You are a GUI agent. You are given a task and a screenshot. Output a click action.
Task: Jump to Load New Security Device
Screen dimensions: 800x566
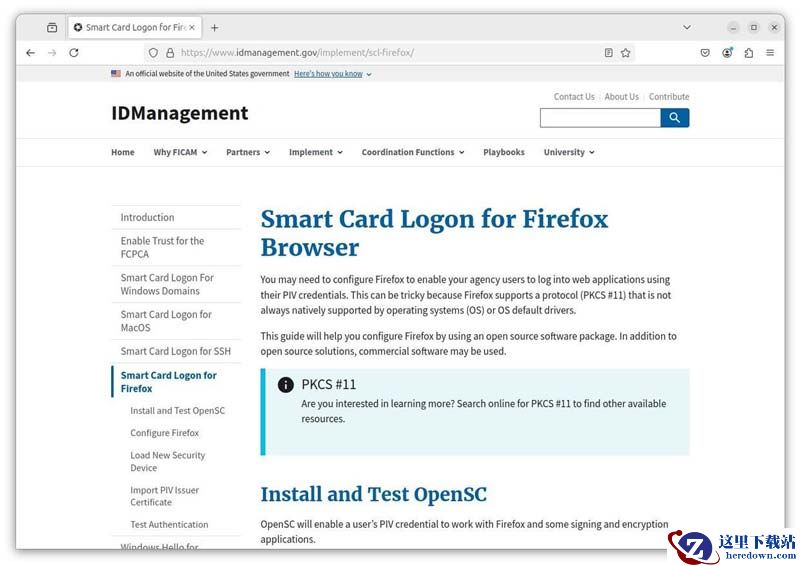click(167, 461)
